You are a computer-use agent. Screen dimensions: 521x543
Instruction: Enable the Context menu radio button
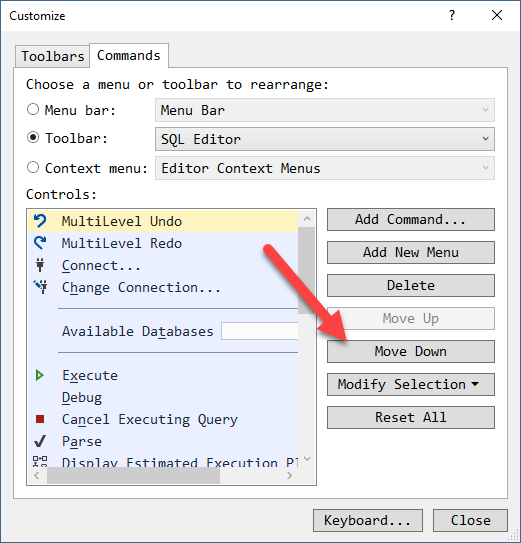point(33,167)
